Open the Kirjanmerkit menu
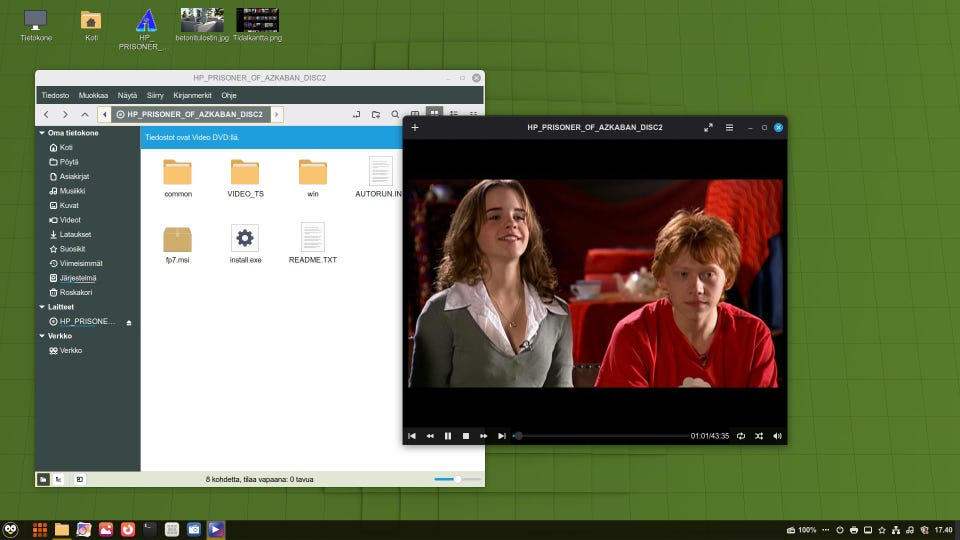960x540 pixels. click(192, 95)
